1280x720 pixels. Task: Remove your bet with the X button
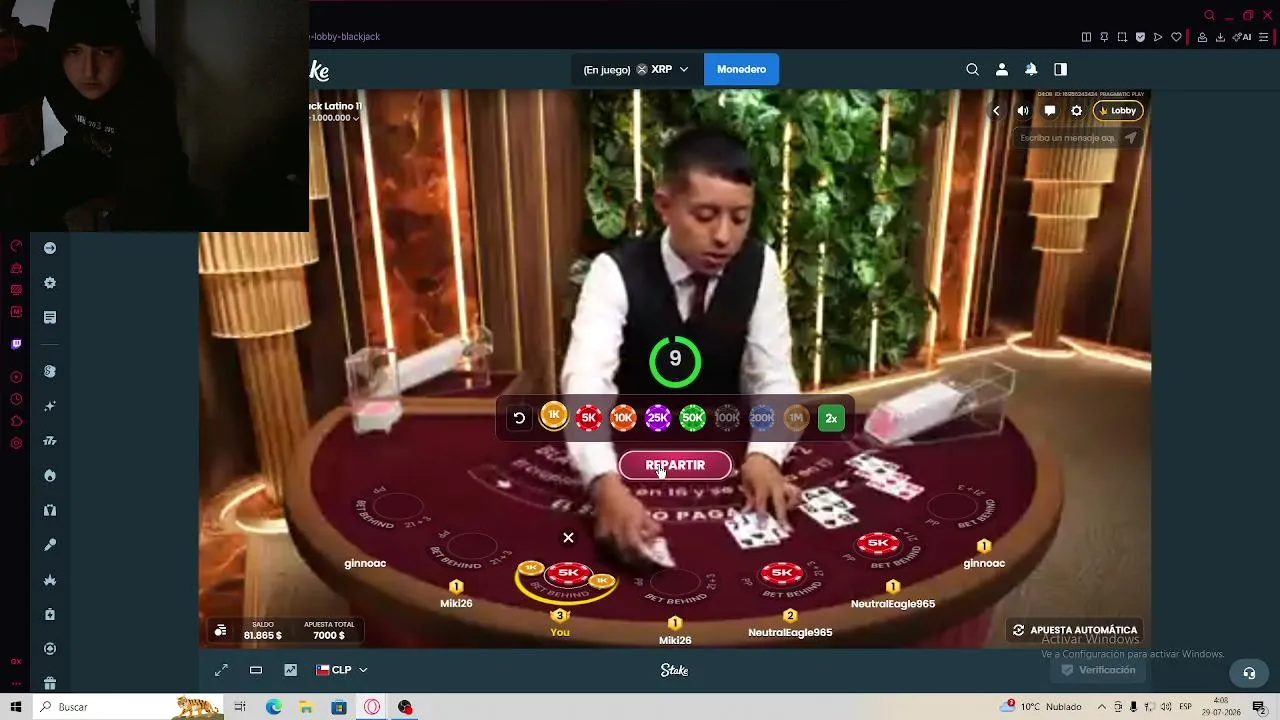pyautogui.click(x=568, y=538)
